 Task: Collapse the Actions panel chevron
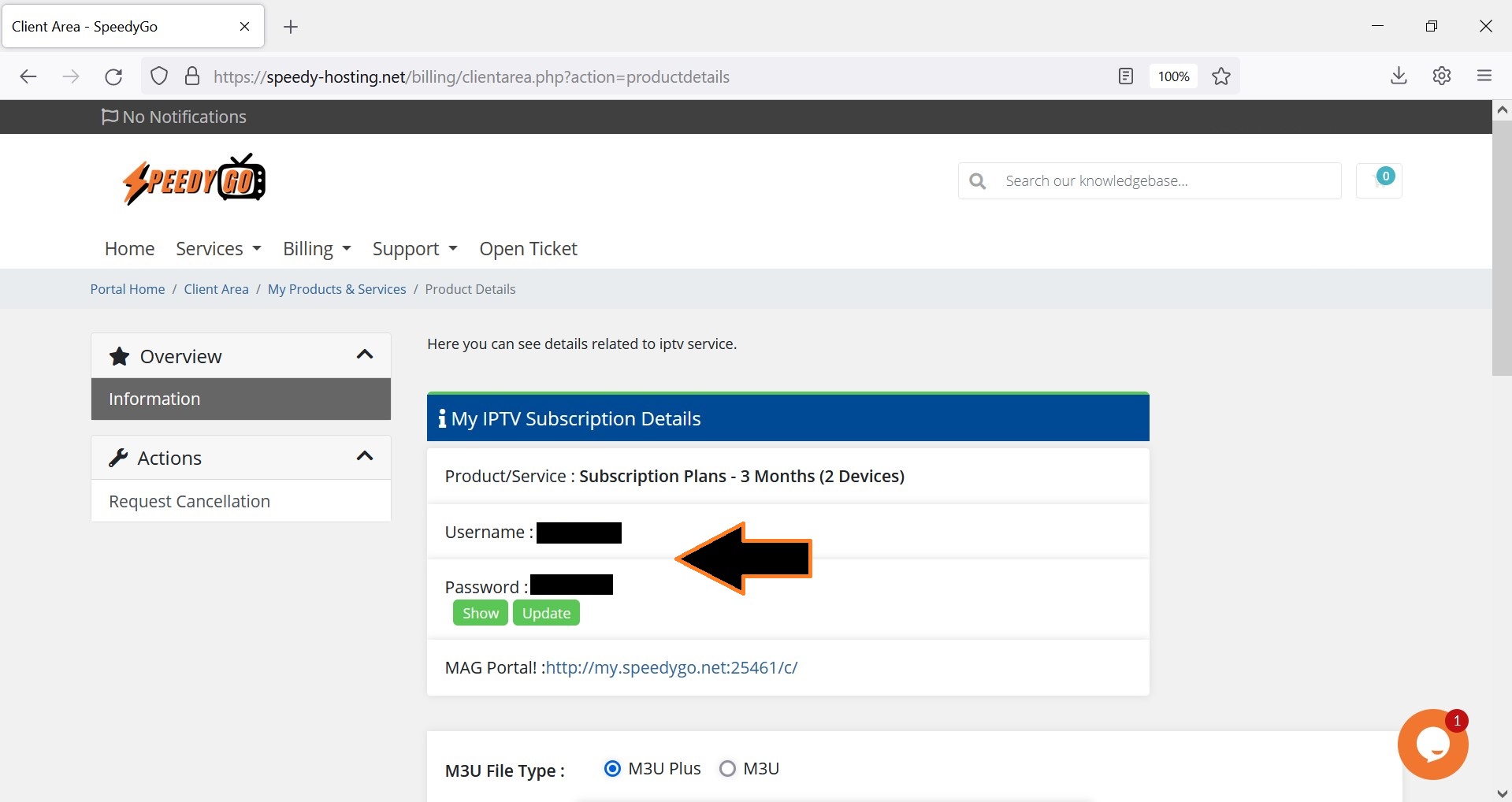click(x=364, y=456)
